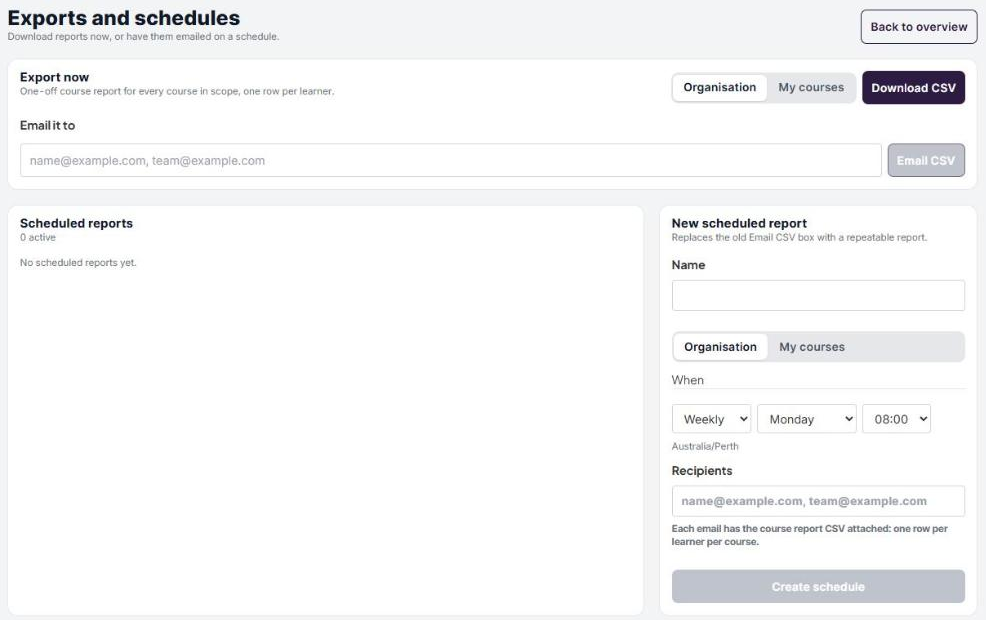Viewport: 986px width, 620px height.
Task: Click the Exports and schedules heading
Action: coord(124,18)
